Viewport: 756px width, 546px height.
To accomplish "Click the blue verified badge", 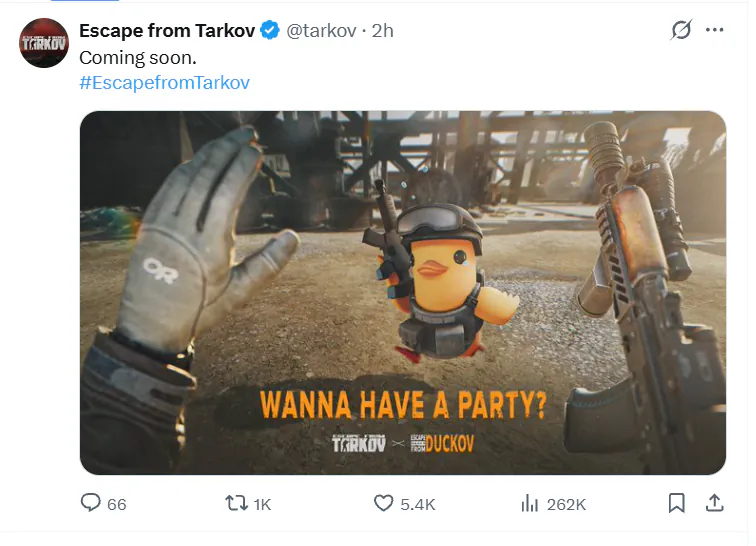I will pyautogui.click(x=269, y=30).
